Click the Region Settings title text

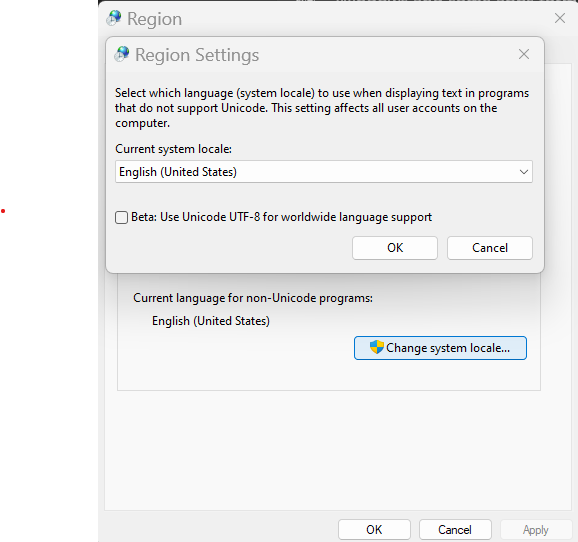point(197,55)
